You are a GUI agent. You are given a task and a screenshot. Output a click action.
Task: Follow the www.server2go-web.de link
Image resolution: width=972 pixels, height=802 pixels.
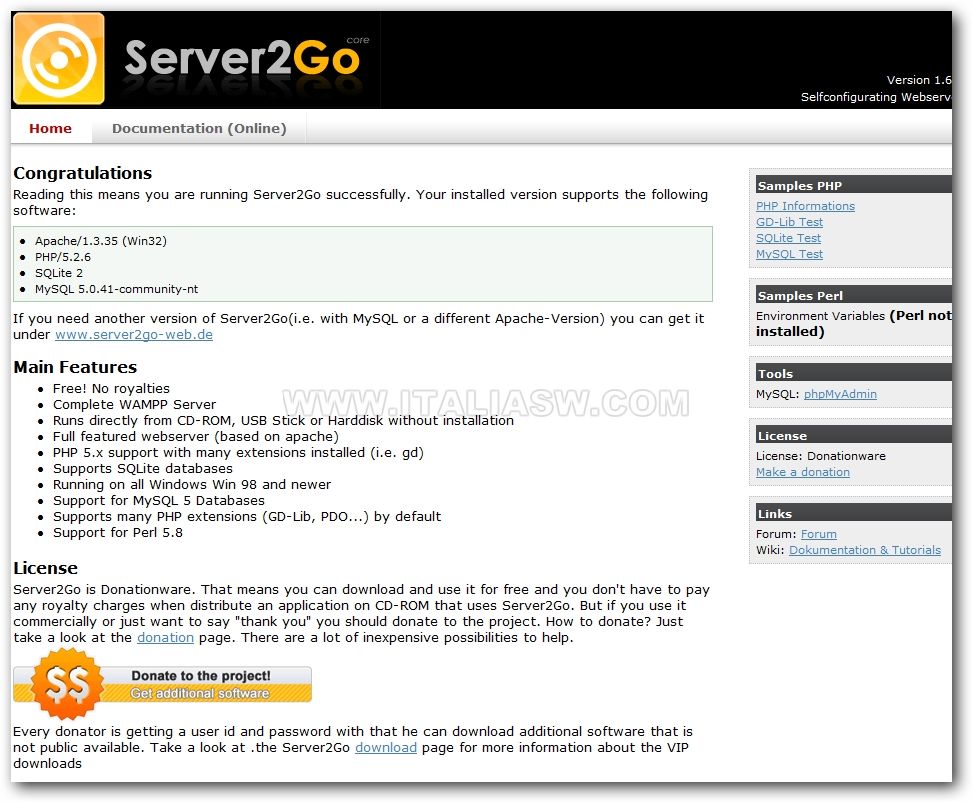(x=134, y=335)
